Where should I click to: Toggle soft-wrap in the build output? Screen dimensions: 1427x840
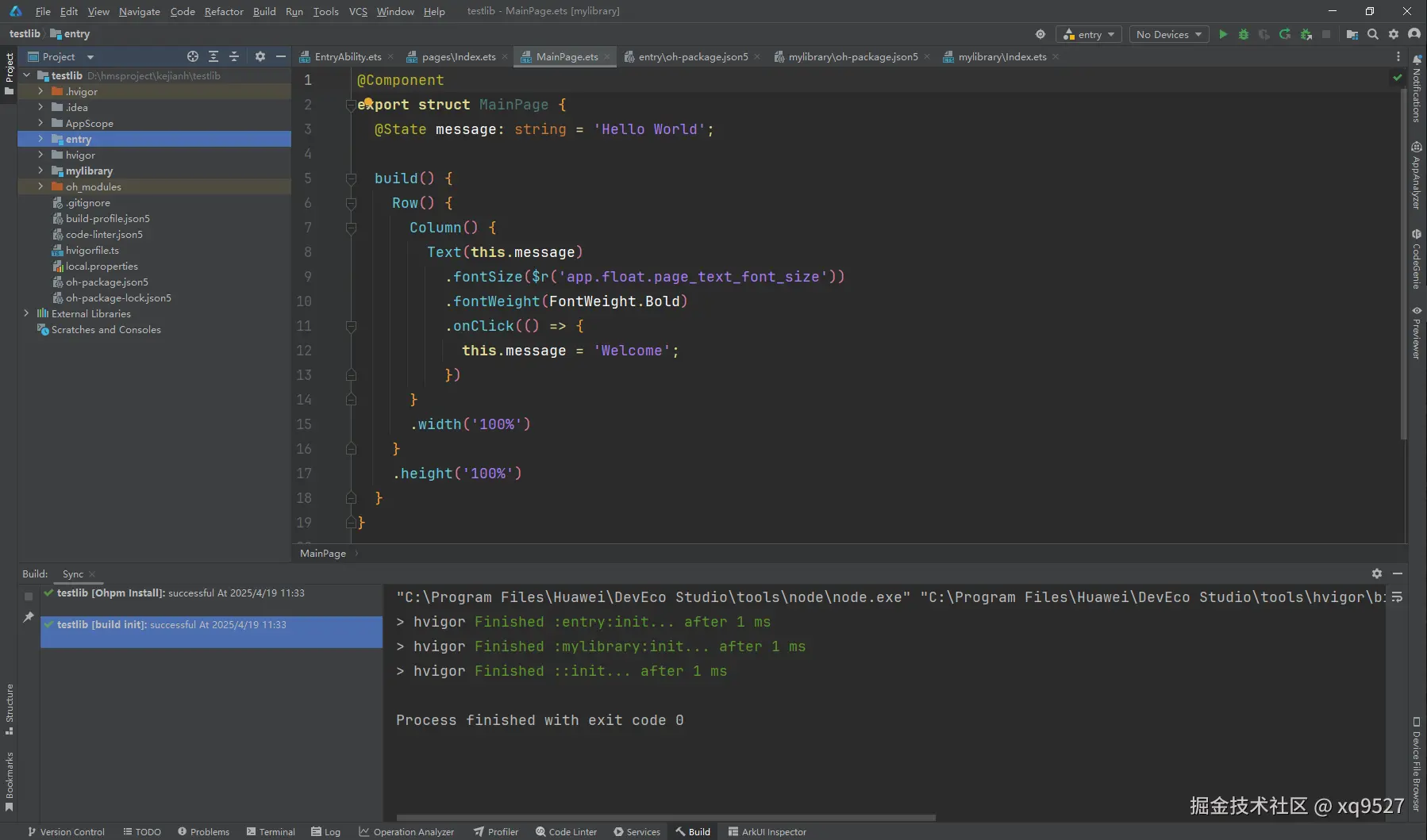(1397, 596)
